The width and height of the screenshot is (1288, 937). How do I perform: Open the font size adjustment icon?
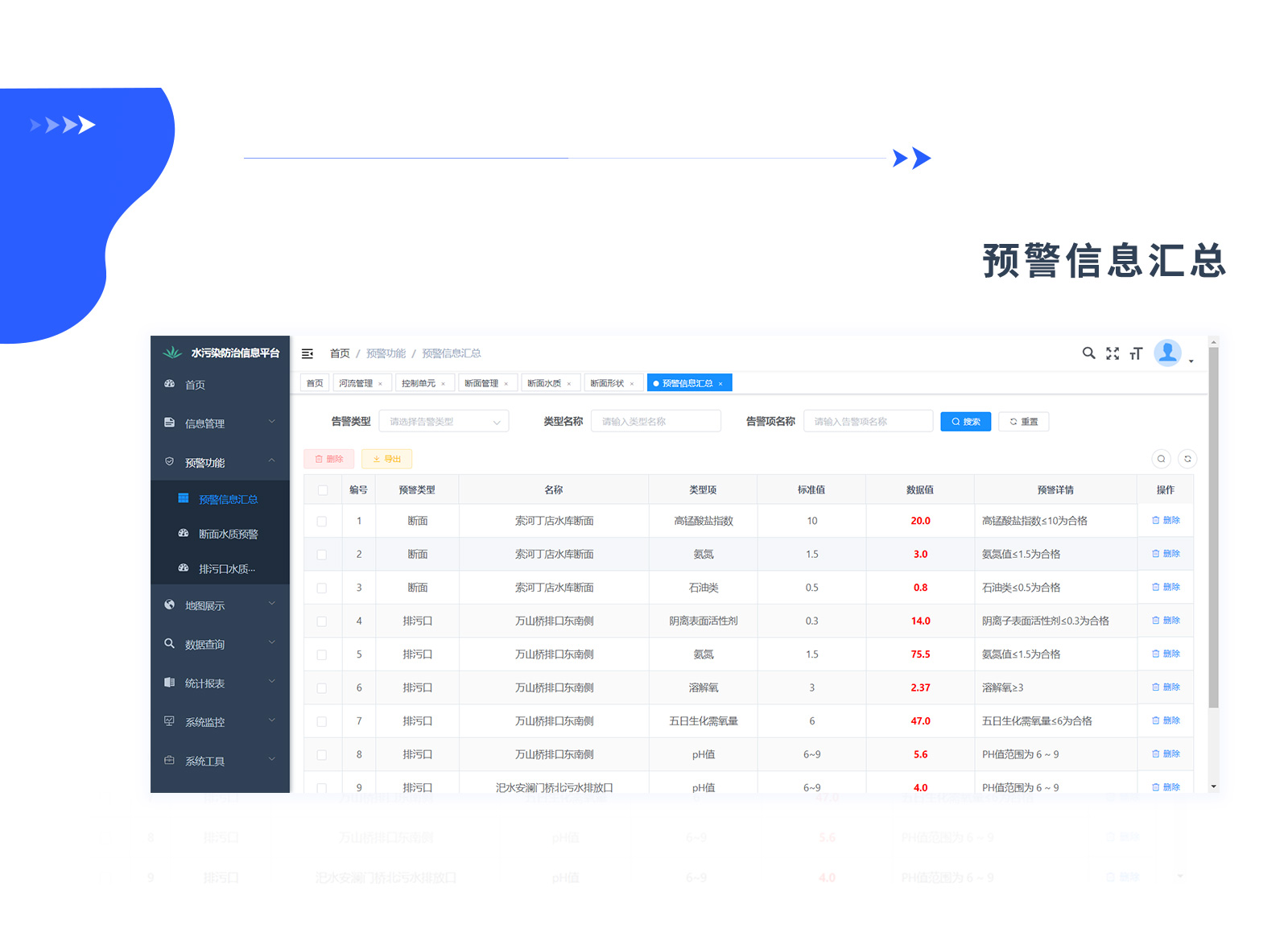1136,353
